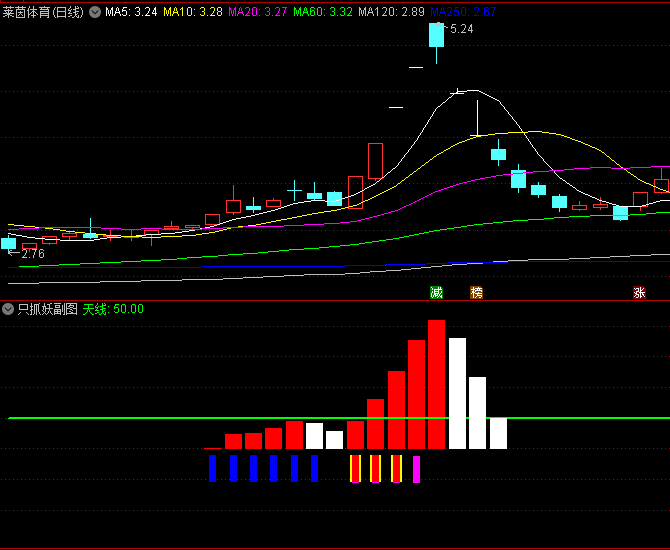Click the red 涨 marker icon

pos(639,293)
